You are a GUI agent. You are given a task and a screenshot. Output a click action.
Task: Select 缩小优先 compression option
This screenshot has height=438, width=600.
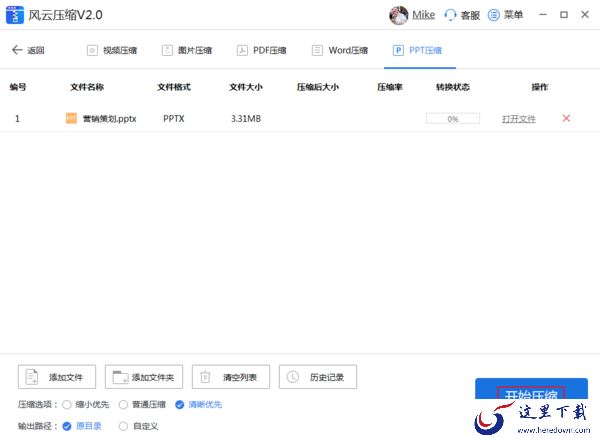(86, 404)
